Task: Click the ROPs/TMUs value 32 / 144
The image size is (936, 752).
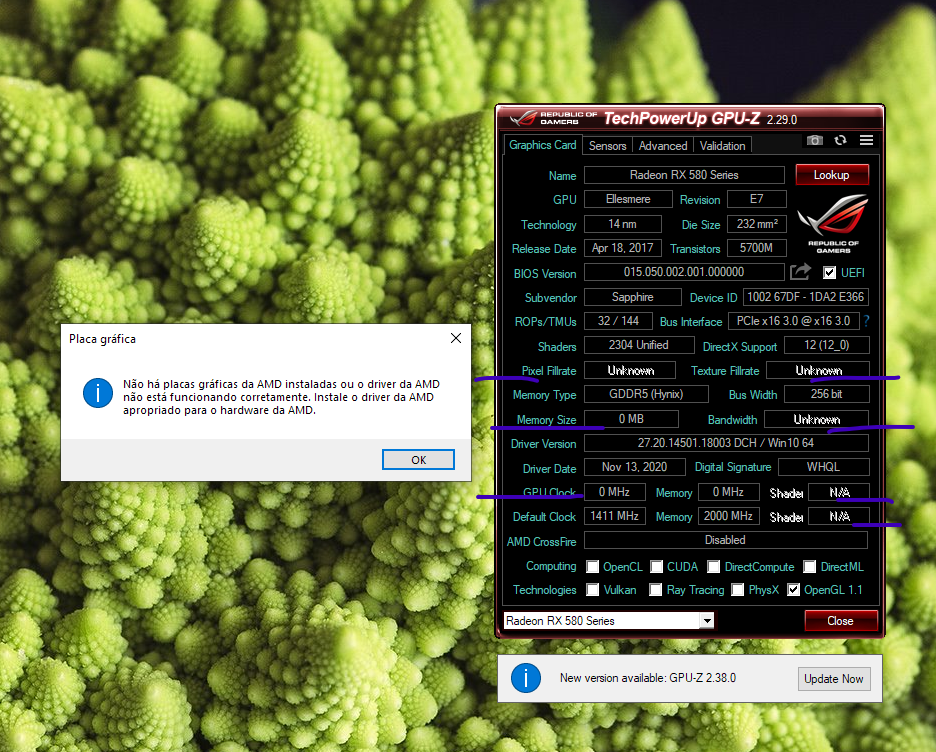Action: 618,320
